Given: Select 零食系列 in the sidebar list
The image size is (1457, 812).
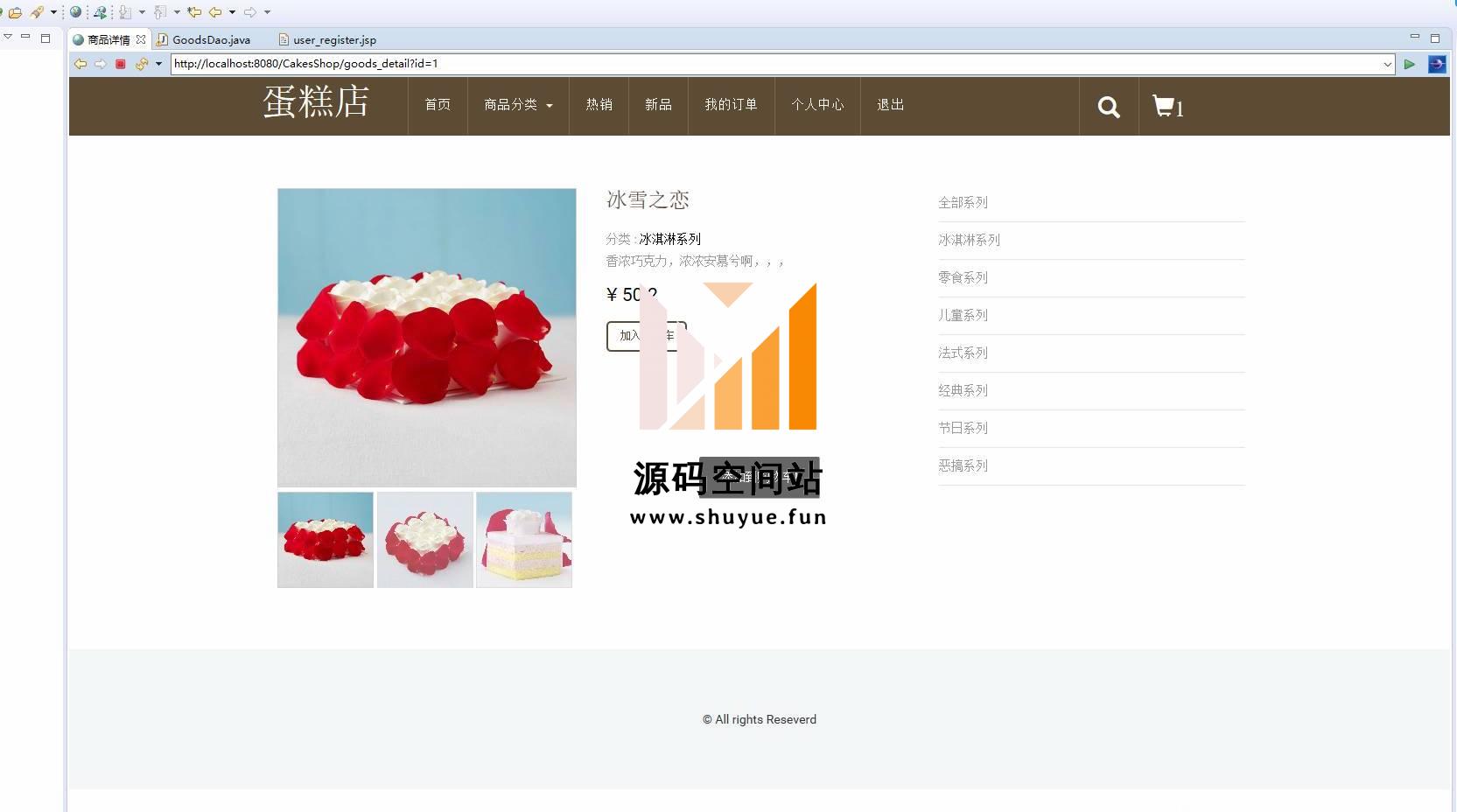Looking at the screenshot, I should (963, 278).
